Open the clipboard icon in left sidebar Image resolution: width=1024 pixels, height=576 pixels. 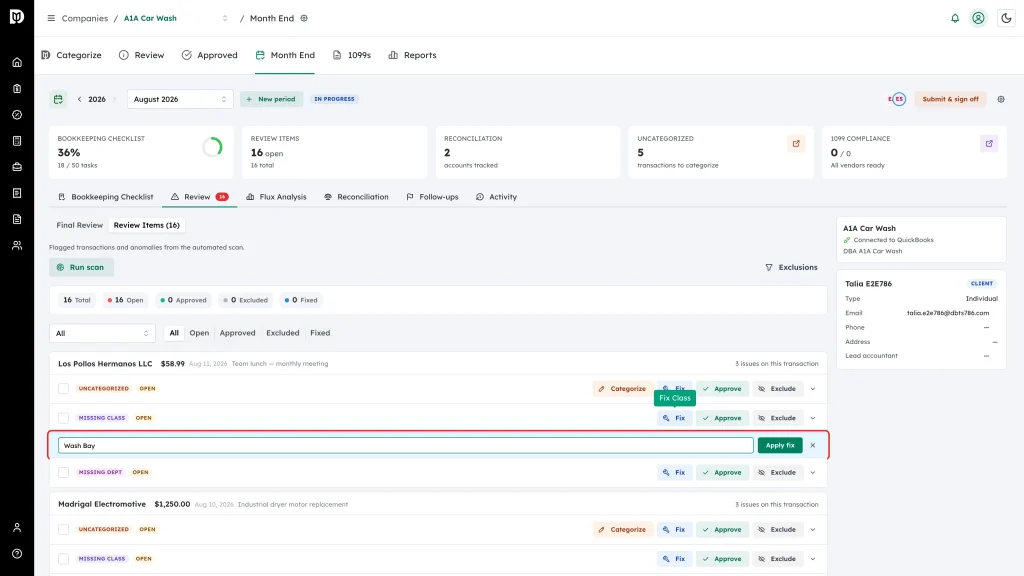[17, 89]
